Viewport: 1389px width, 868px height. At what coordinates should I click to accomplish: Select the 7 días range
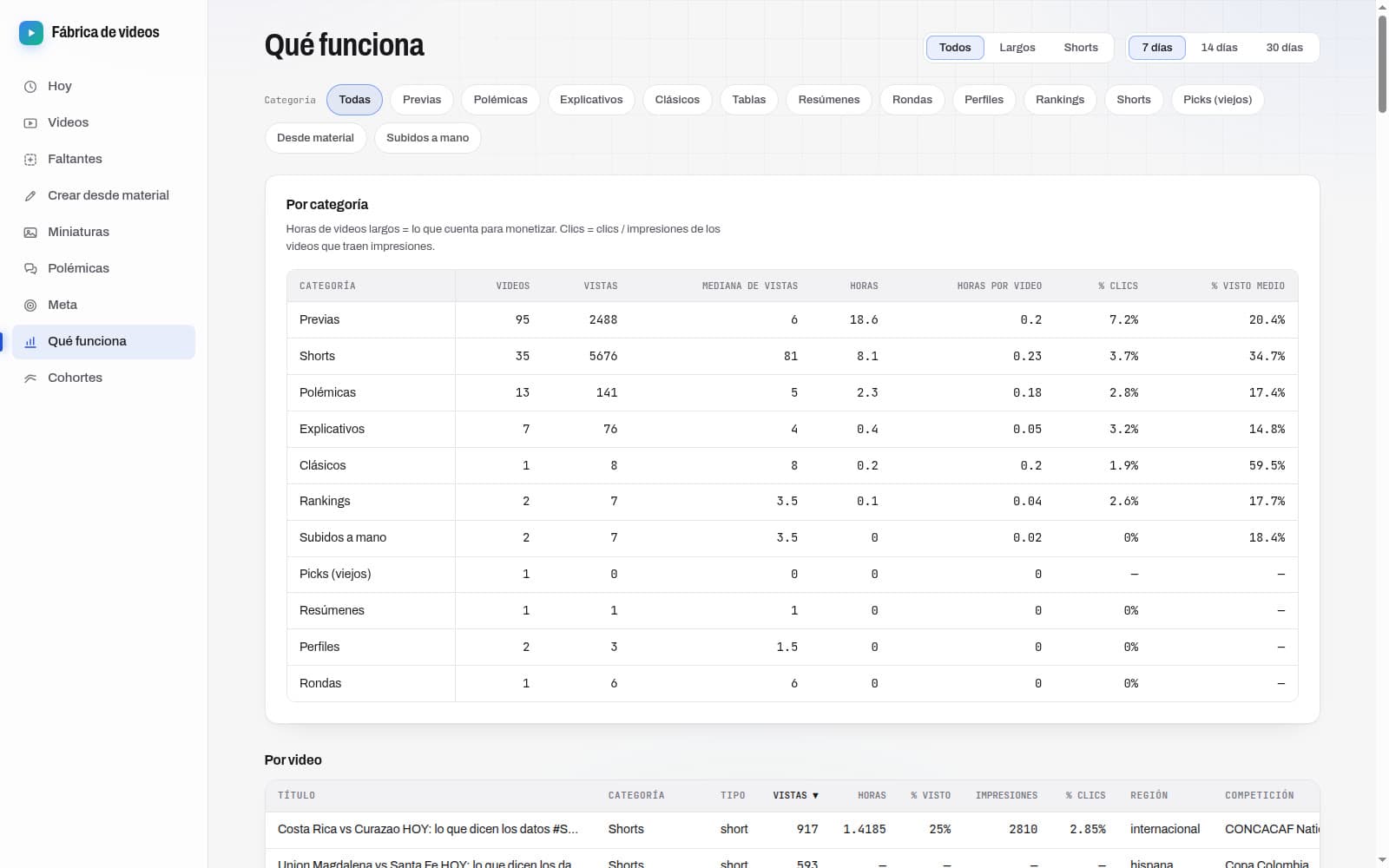point(1156,48)
